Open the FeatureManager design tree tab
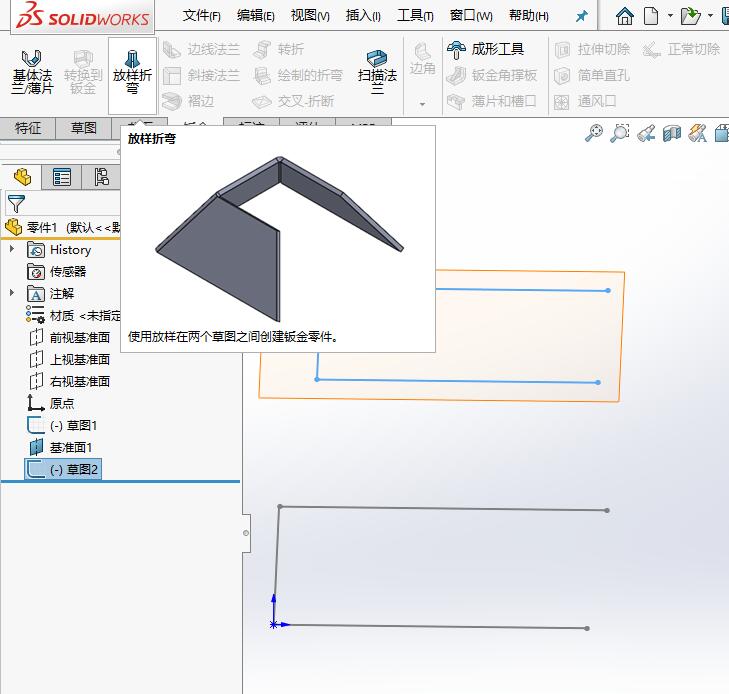The width and height of the screenshot is (729, 694). 22,177
